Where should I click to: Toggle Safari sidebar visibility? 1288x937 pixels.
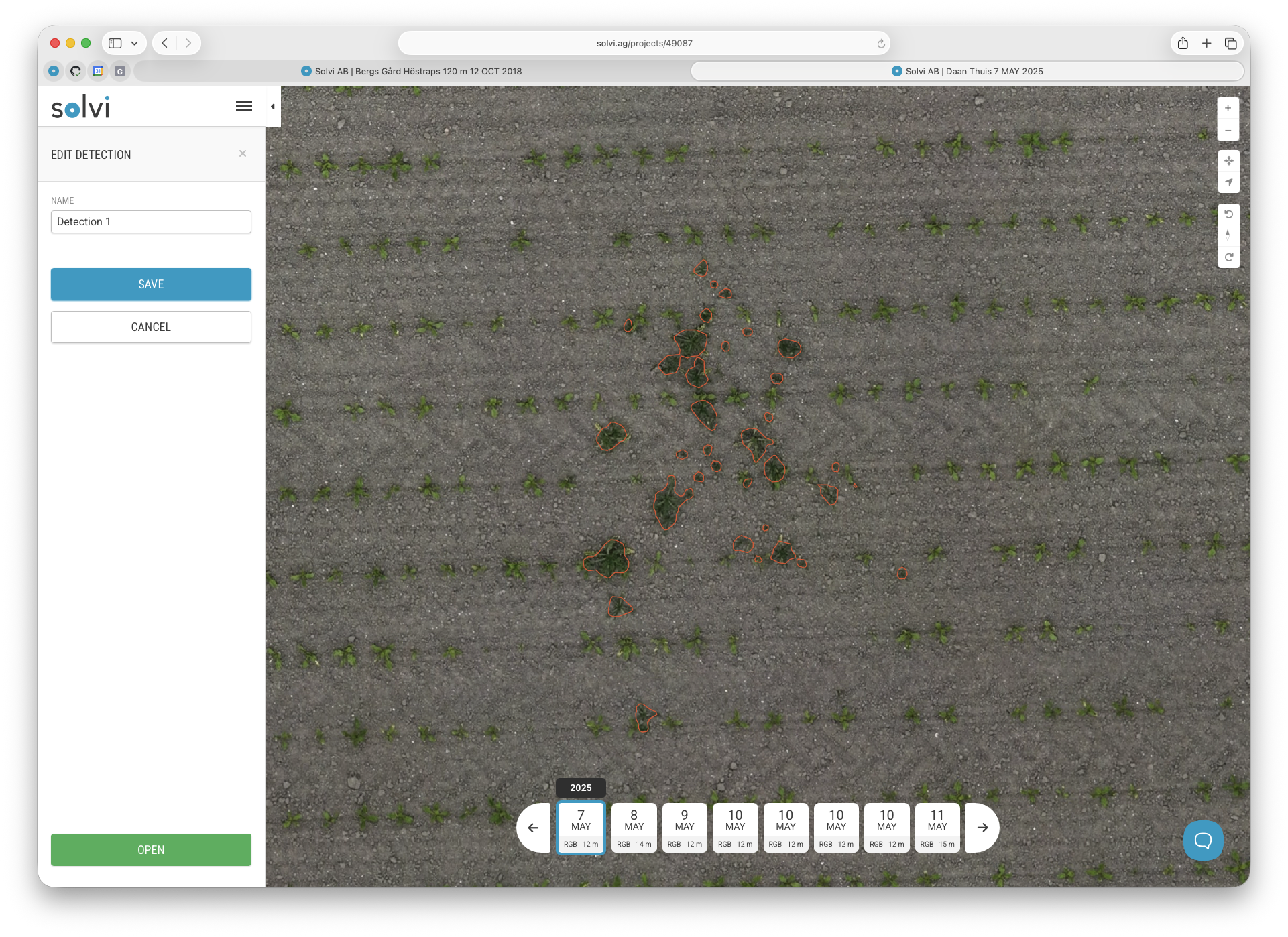(x=115, y=43)
